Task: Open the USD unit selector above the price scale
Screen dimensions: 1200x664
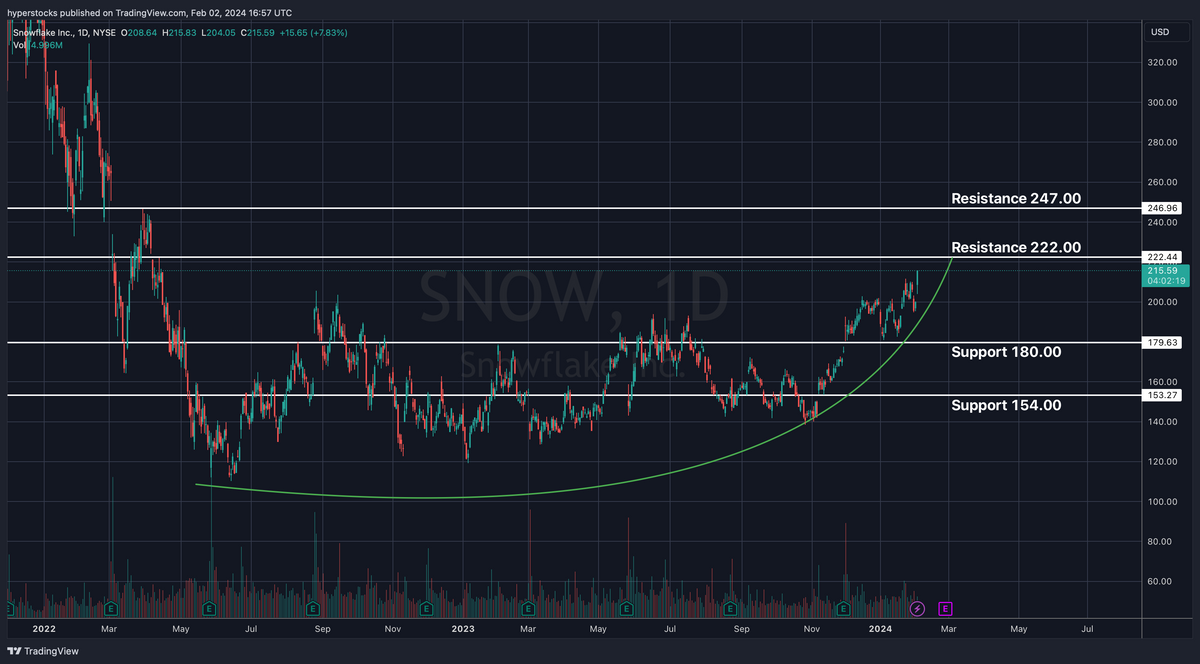Action: (1160, 31)
